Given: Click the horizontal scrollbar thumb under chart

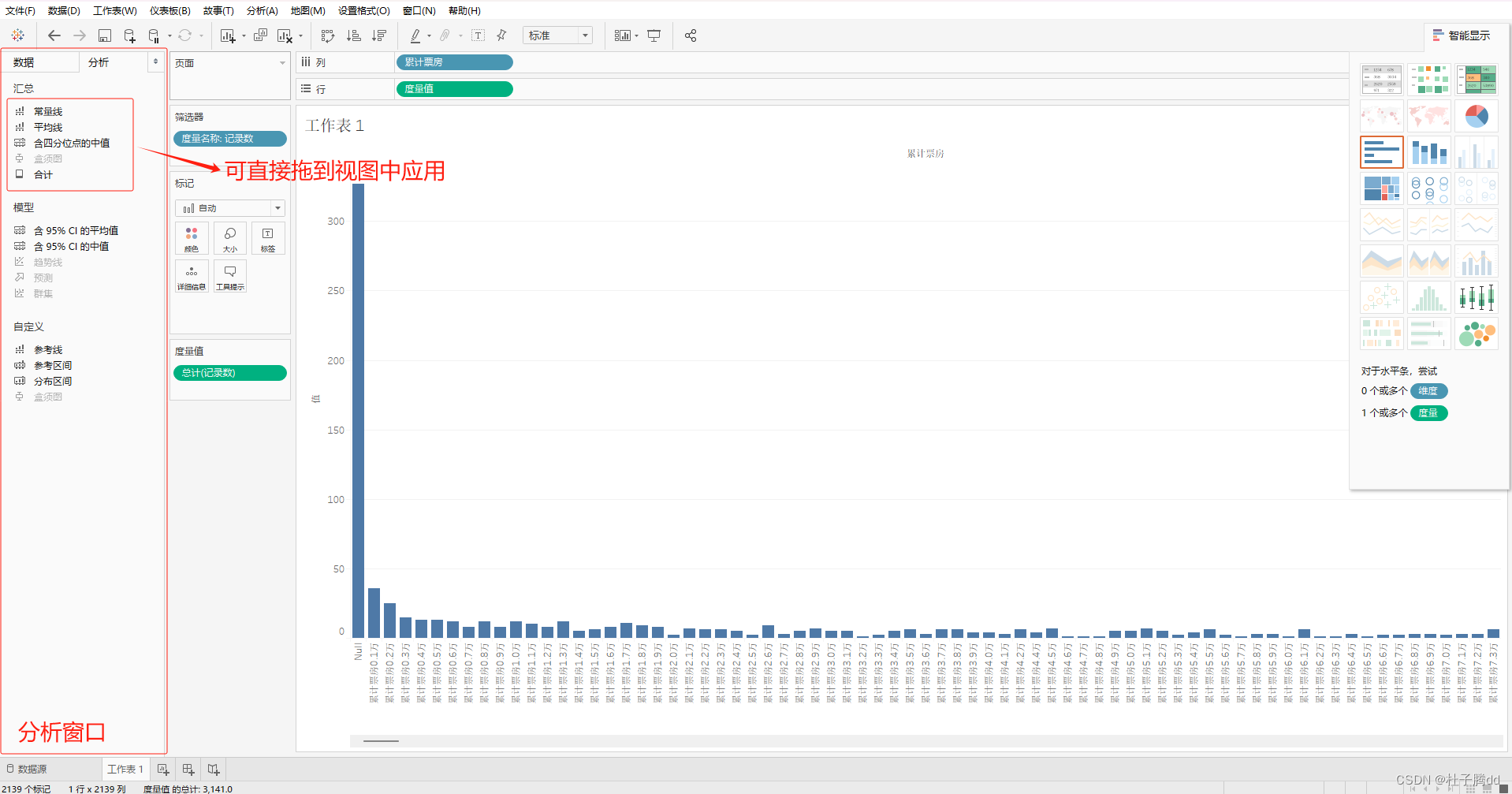Looking at the screenshot, I should pyautogui.click(x=381, y=741).
